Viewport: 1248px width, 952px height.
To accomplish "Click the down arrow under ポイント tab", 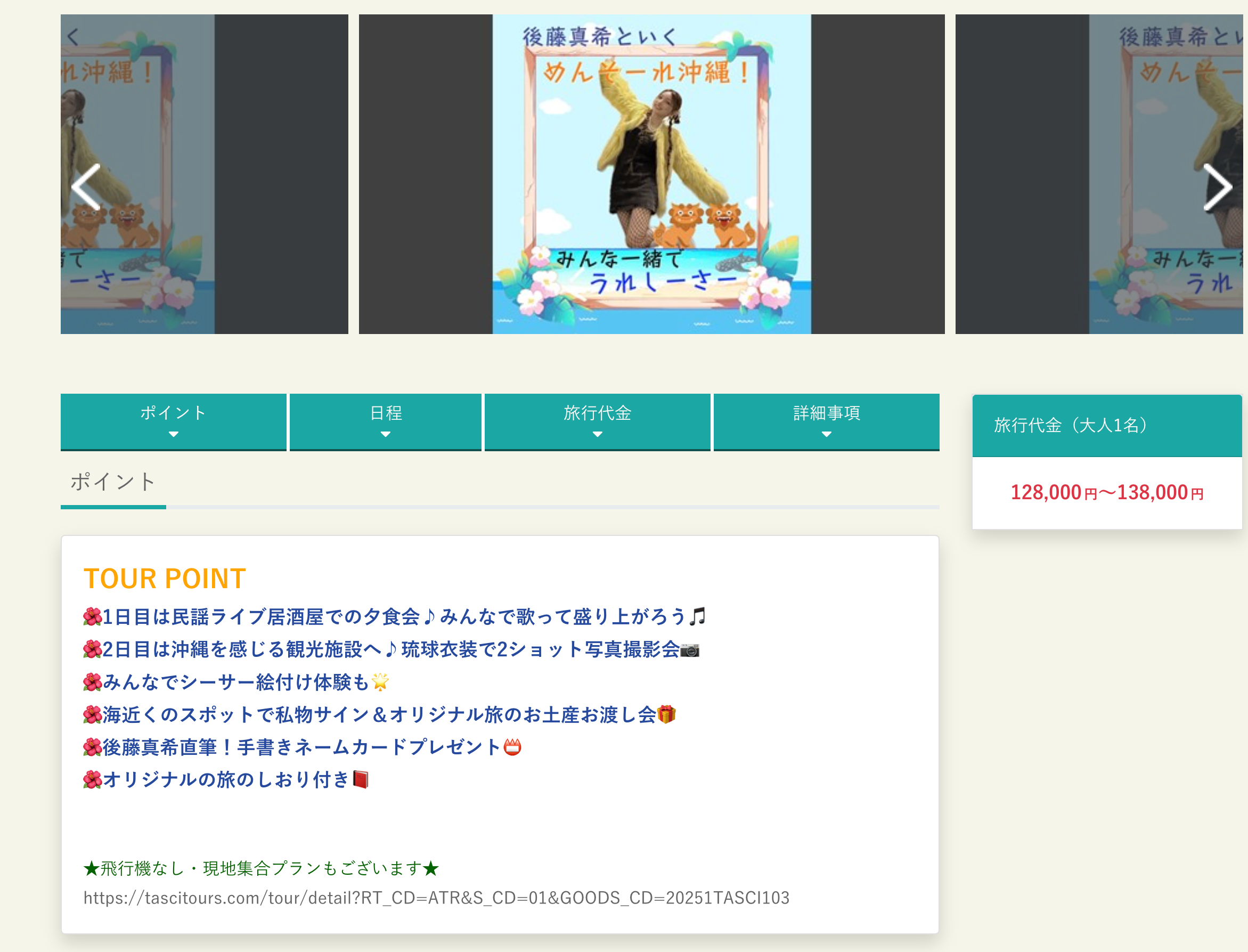I will (173, 434).
